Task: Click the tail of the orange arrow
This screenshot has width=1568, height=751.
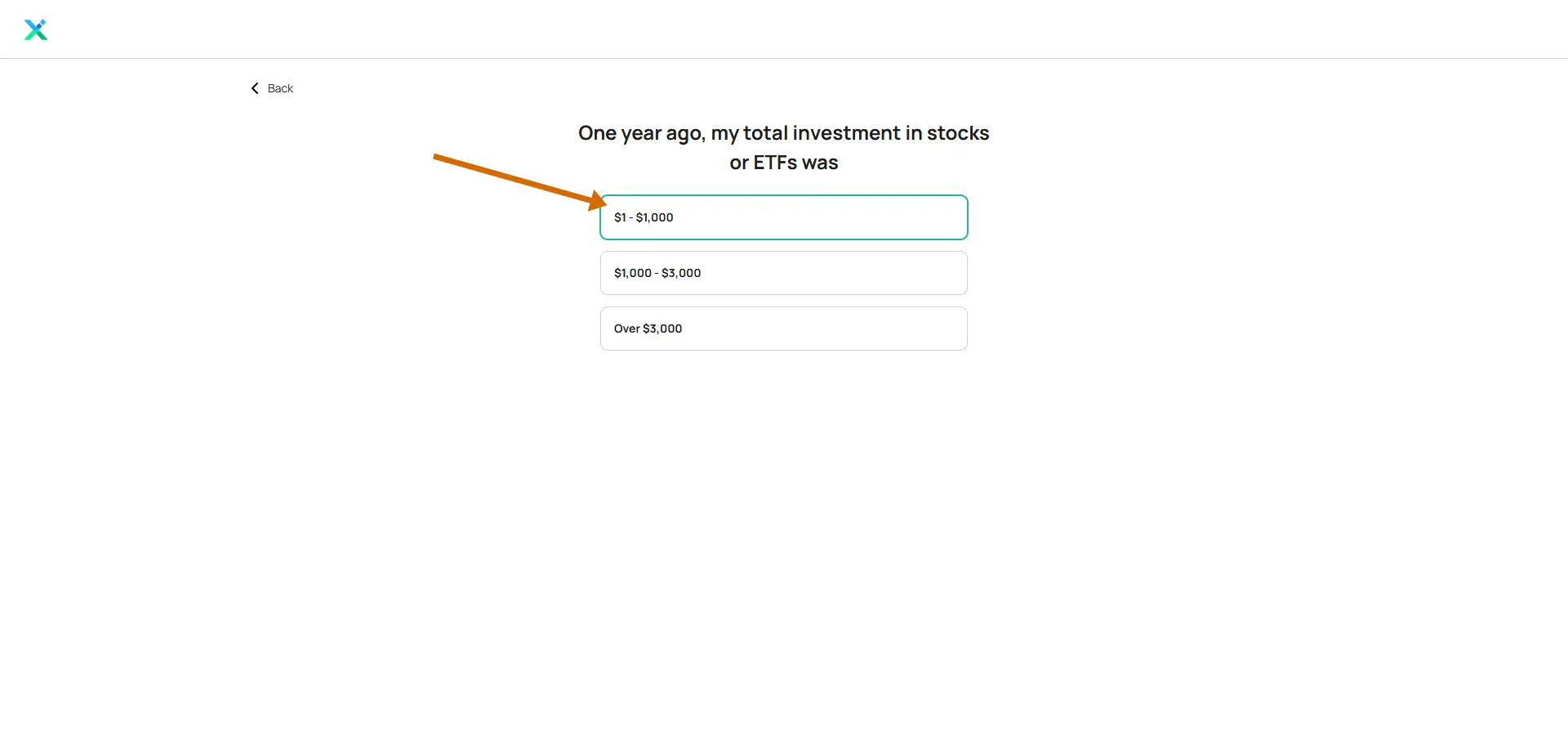Action: [441, 158]
